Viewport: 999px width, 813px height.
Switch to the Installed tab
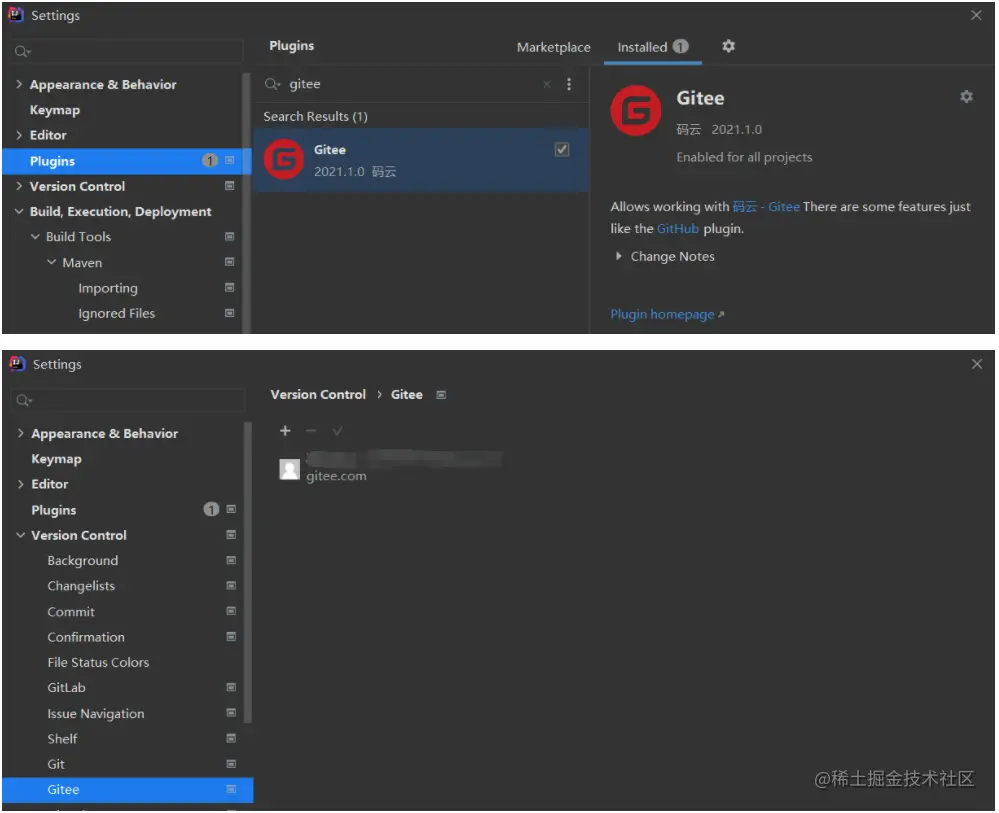tap(652, 47)
